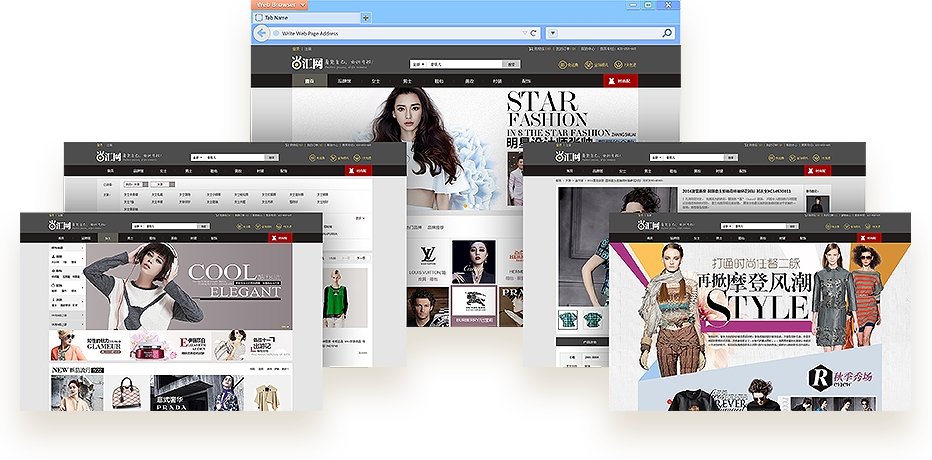The width and height of the screenshot is (932, 460).
Task: Expand top sidebar category arrow in COOL ELEGANT window
Action: (x=81, y=248)
